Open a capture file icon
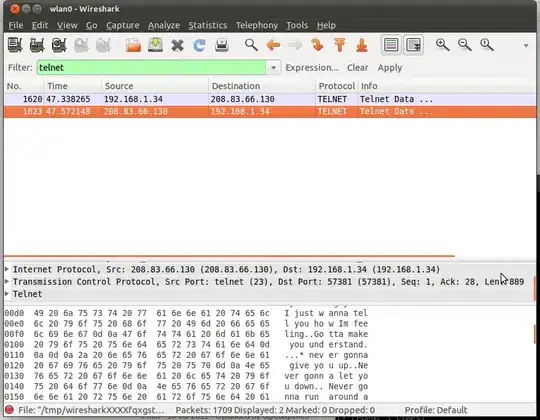The width and height of the screenshot is (540, 420). click(x=133, y=45)
